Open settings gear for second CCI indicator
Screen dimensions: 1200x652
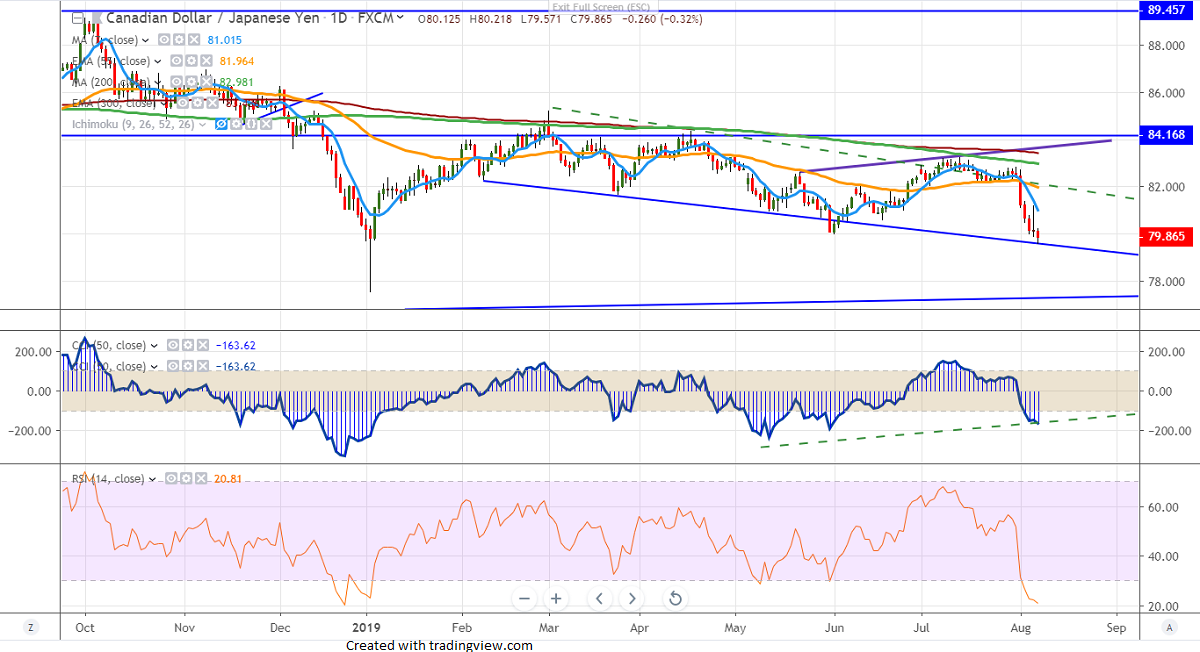tap(188, 366)
